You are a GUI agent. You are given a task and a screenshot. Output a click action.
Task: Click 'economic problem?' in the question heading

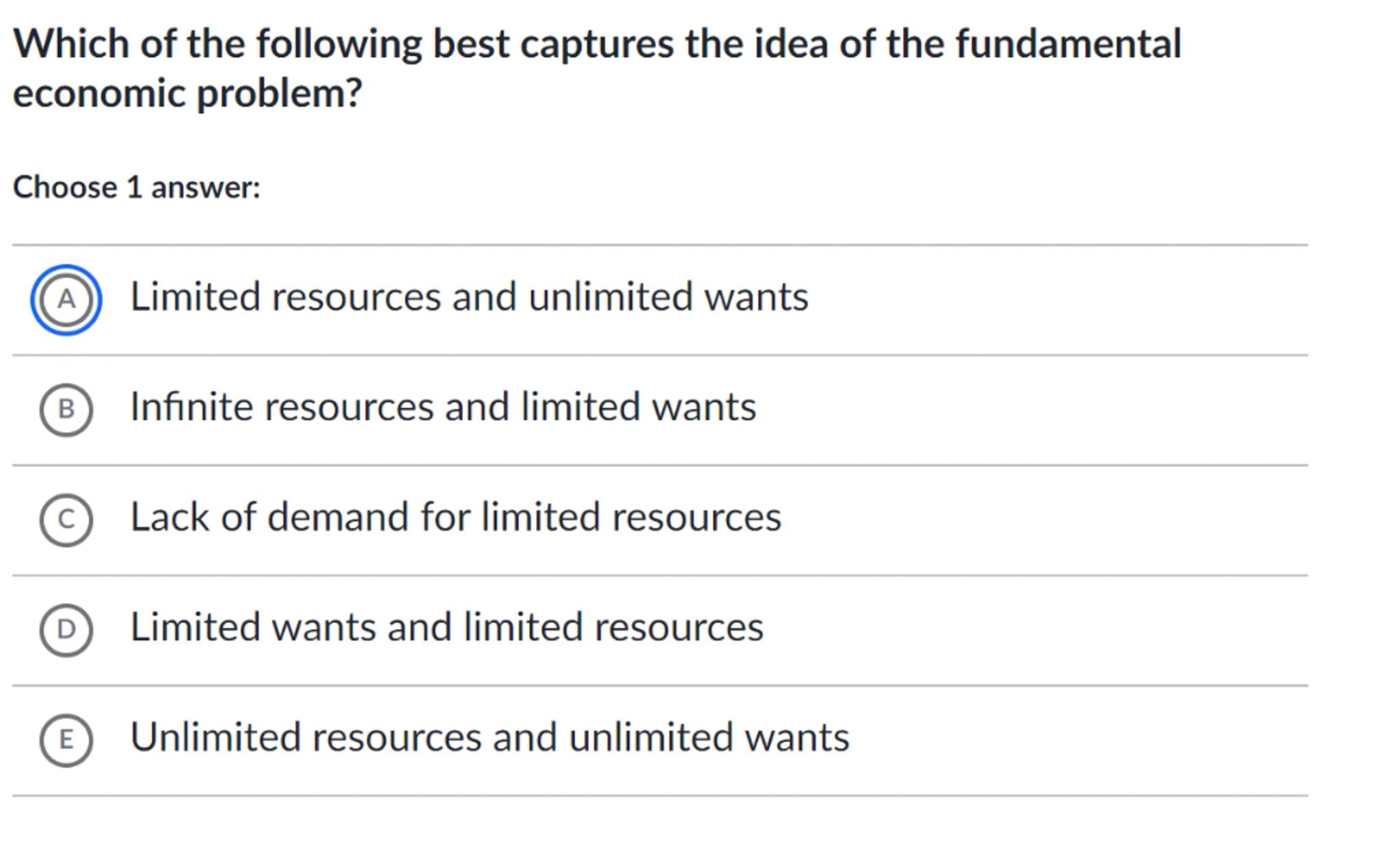click(187, 93)
